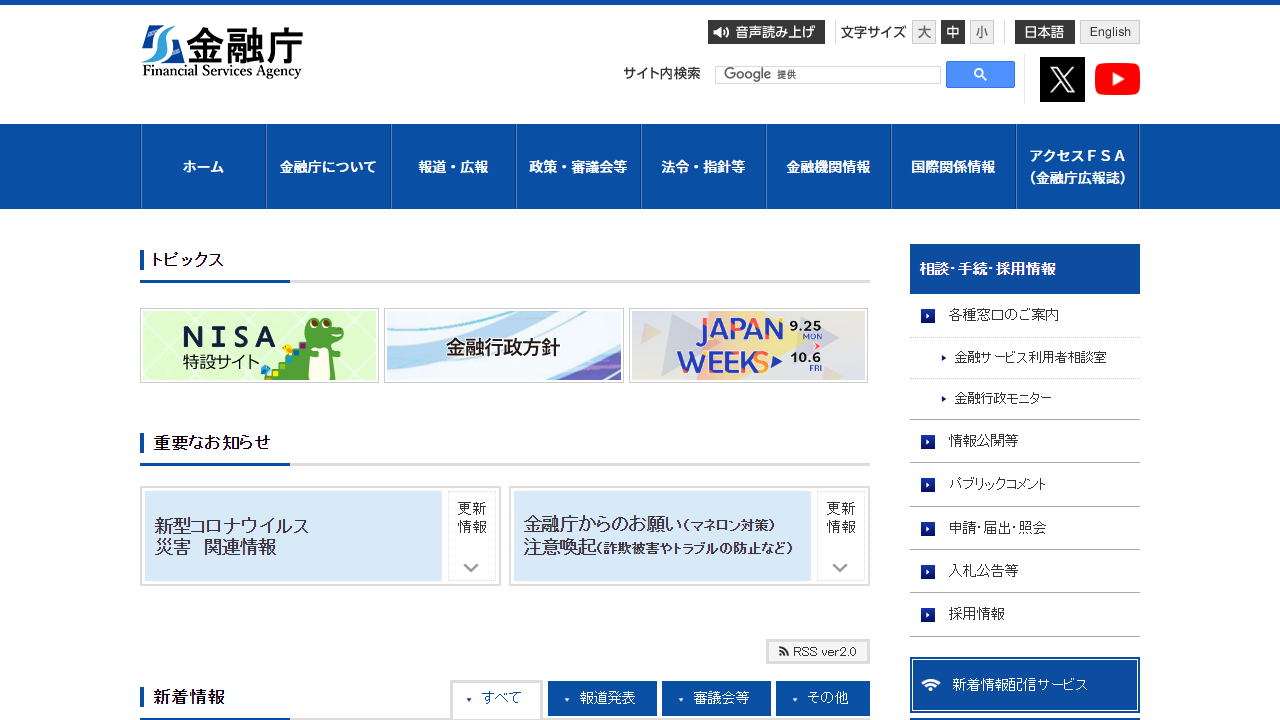Open the 法令・指針等 navigation menu
Screen dimensions: 1280x720
(703, 167)
